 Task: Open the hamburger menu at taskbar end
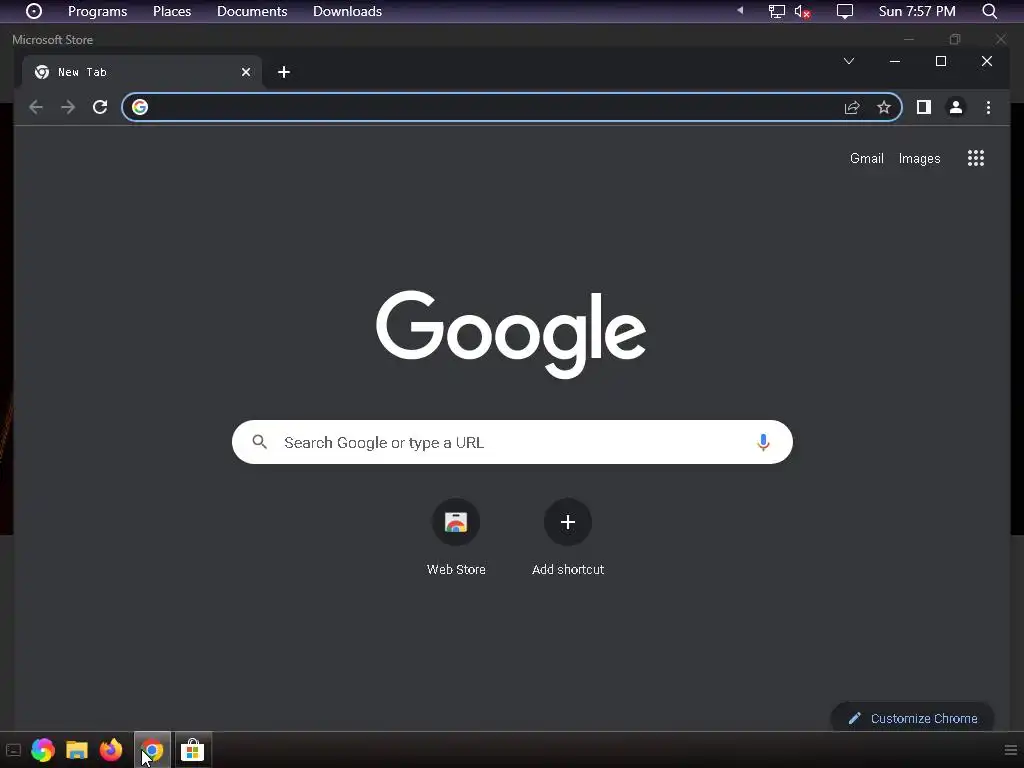(x=1010, y=750)
